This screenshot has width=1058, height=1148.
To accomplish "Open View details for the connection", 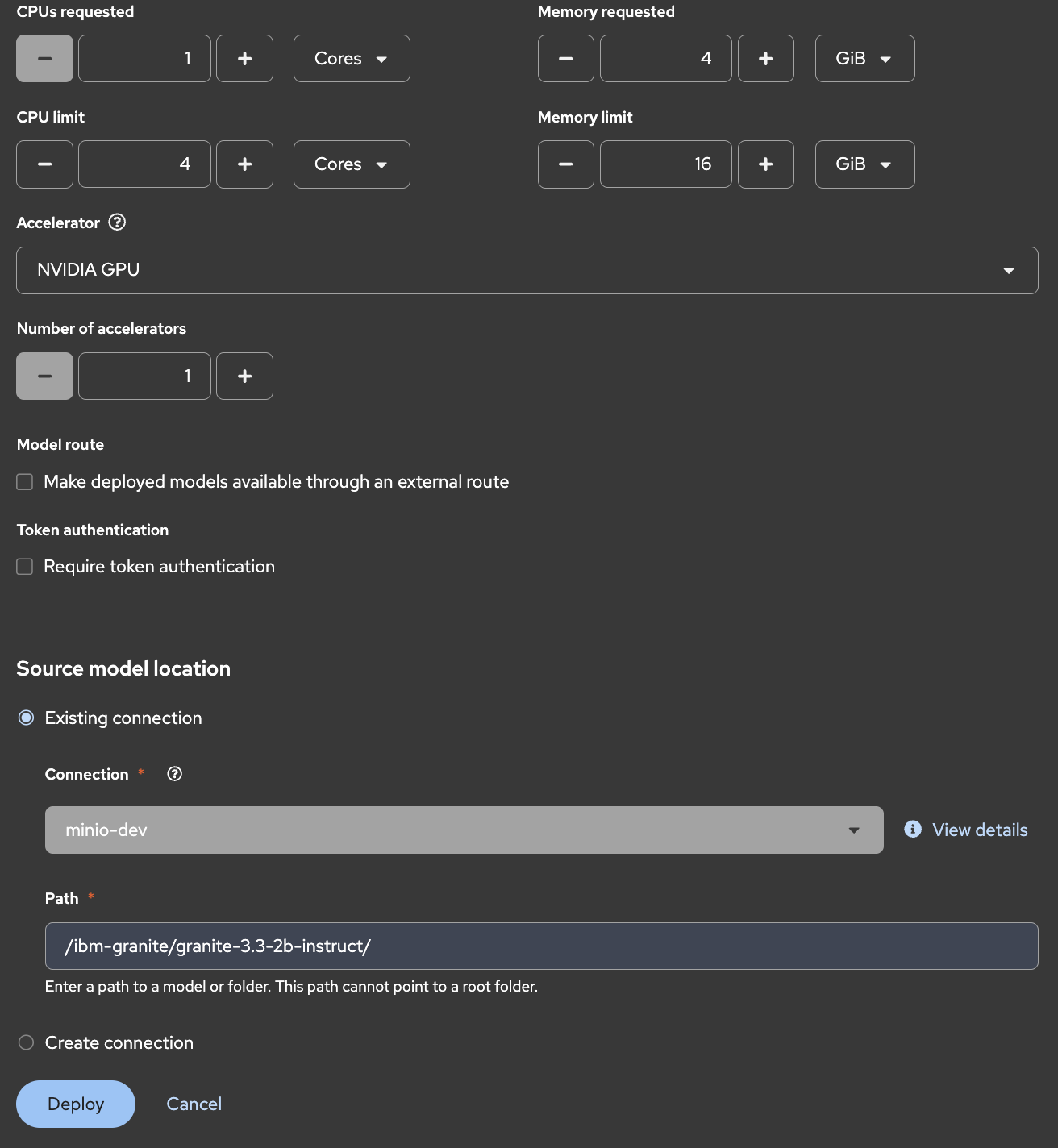I will (979, 830).
